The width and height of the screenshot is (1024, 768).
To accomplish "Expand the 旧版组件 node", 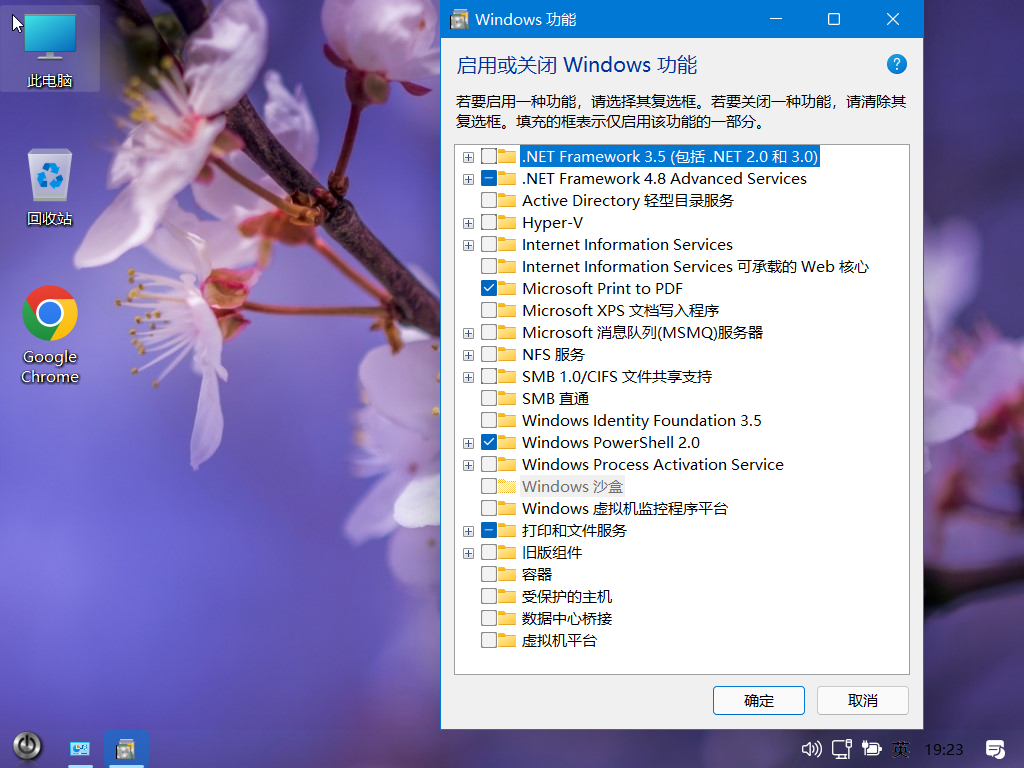I will pos(468,553).
